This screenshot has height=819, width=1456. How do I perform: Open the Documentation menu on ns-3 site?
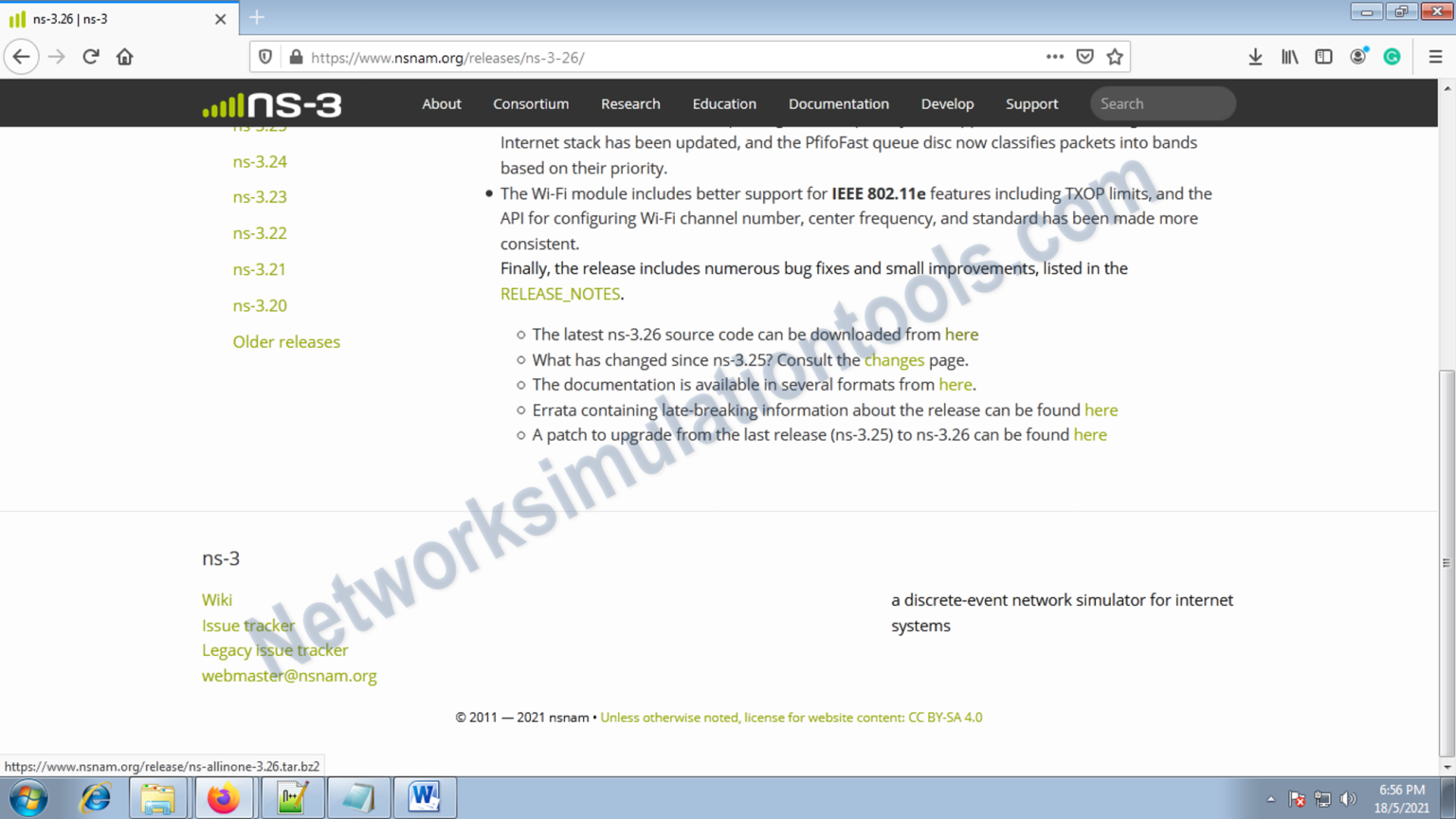[x=838, y=103]
